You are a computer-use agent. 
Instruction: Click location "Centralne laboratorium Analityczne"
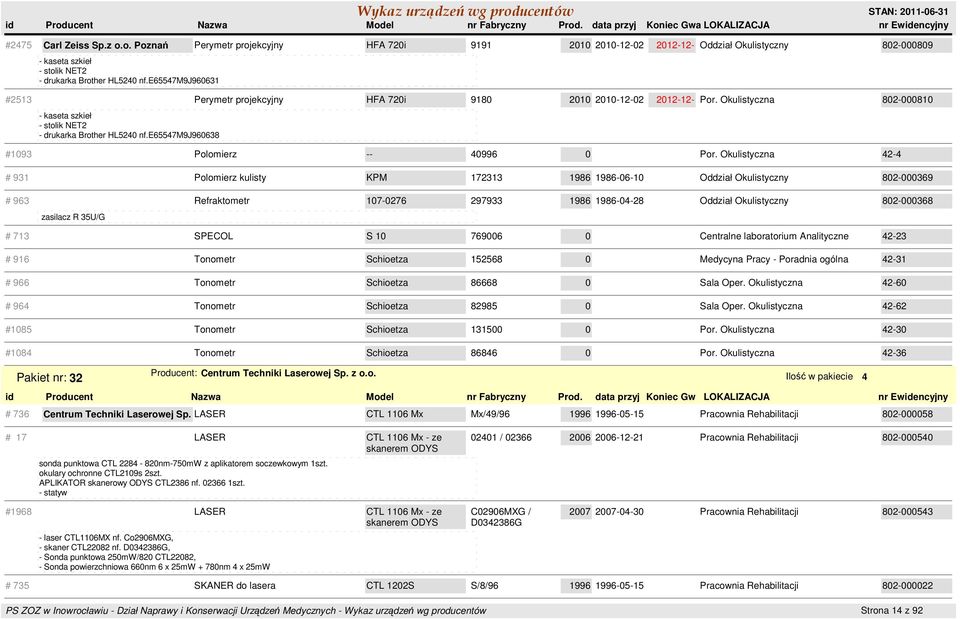pyautogui.click(x=774, y=236)
